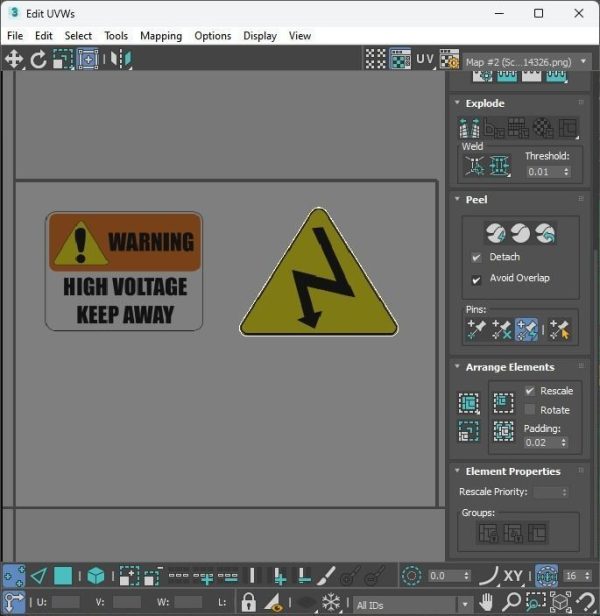The image size is (600, 616).
Task: Toggle the Detach checkbox
Action: (476, 258)
